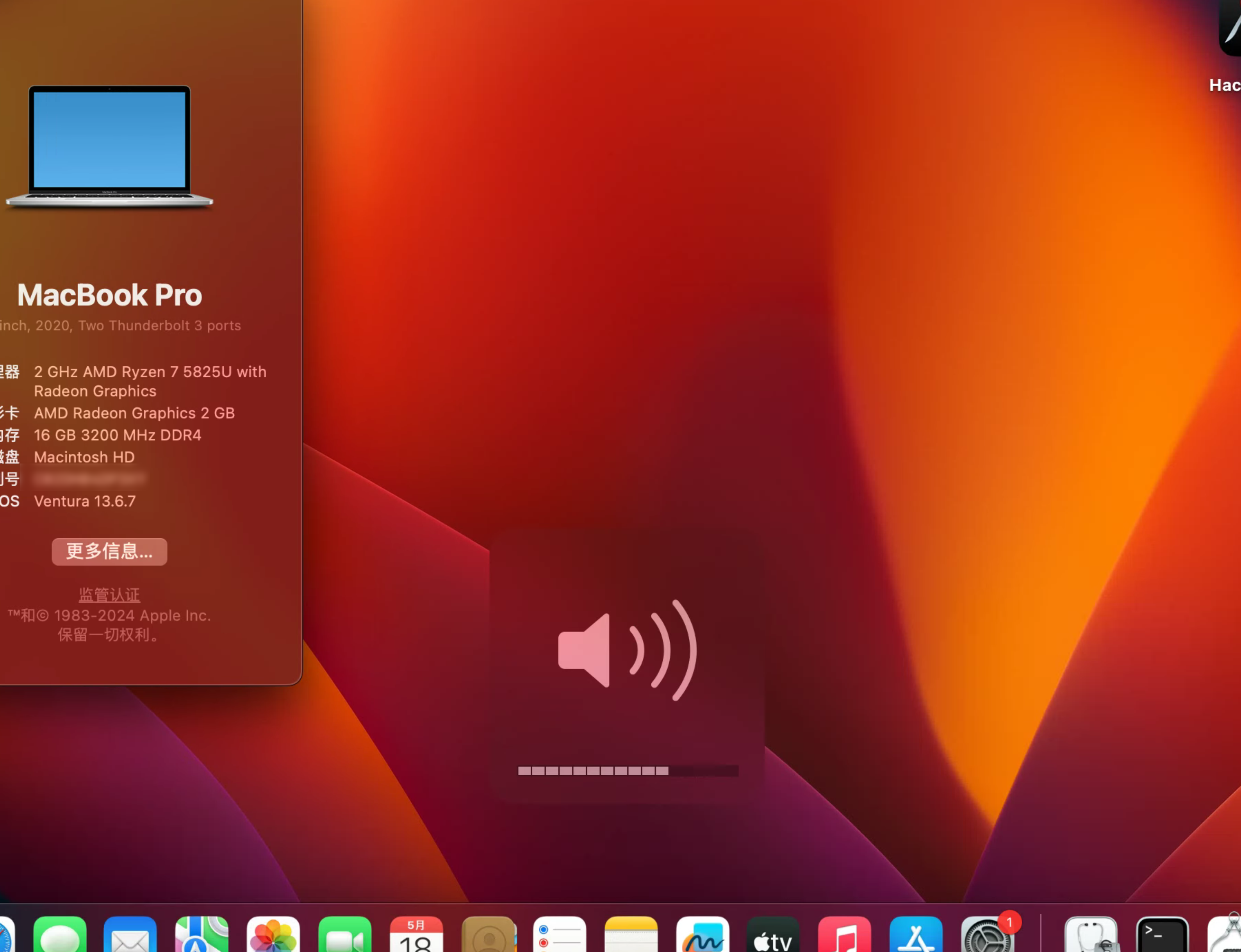
Task: Open the Apple TV app
Action: click(x=774, y=935)
